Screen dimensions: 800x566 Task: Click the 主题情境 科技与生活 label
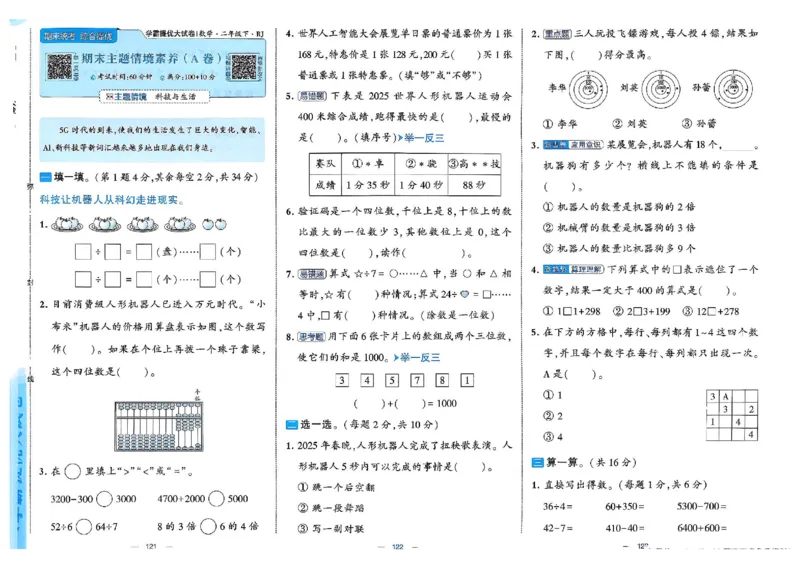154,96
